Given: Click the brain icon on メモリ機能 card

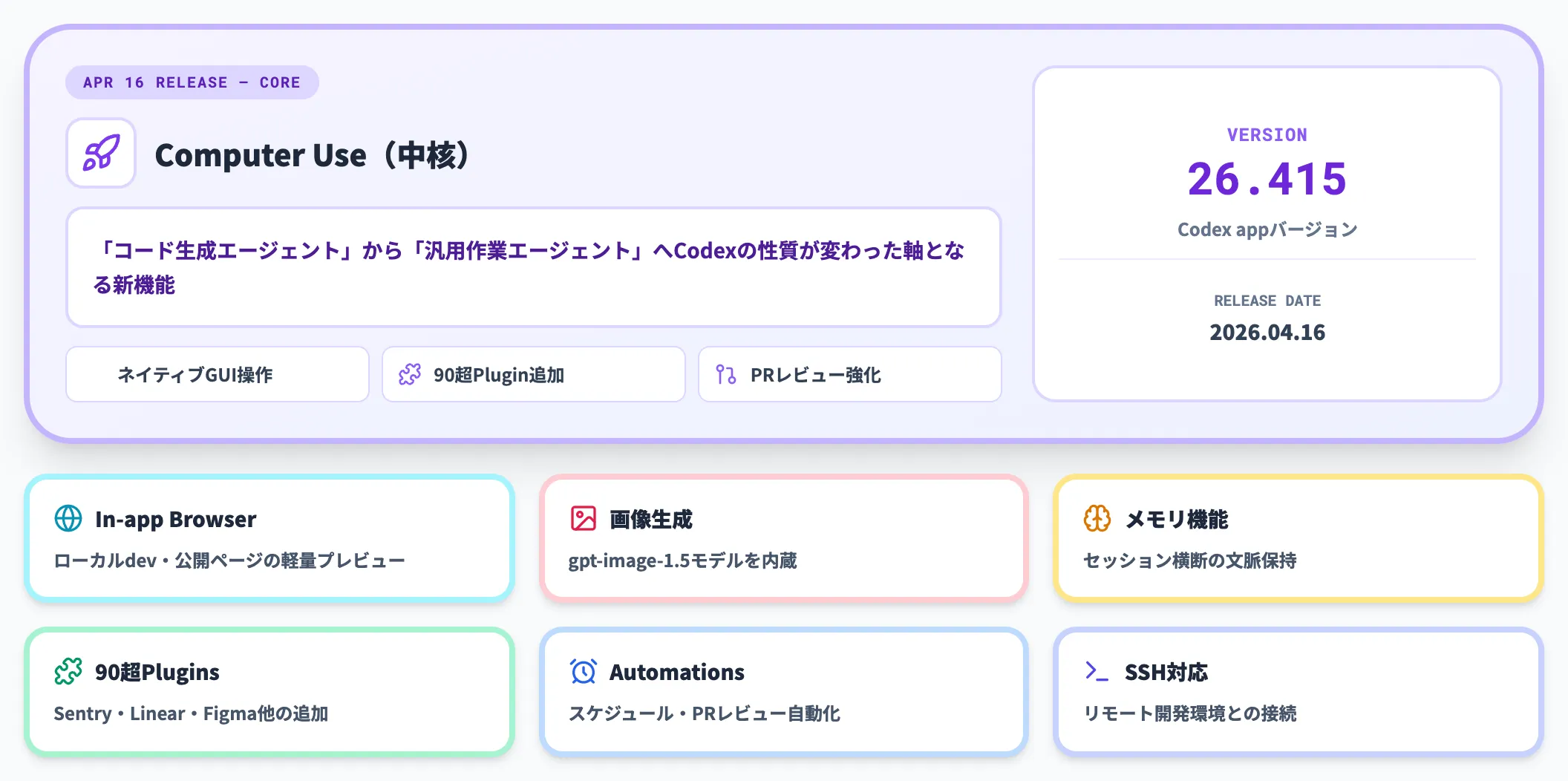Looking at the screenshot, I should point(1097,518).
